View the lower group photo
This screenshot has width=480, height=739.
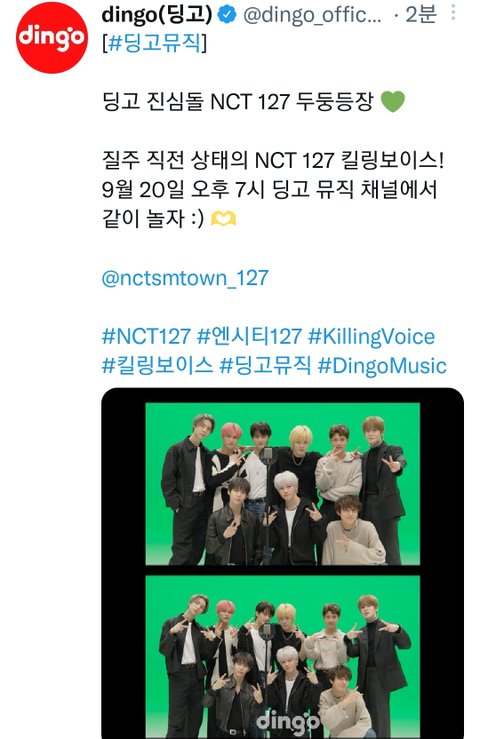click(282, 657)
